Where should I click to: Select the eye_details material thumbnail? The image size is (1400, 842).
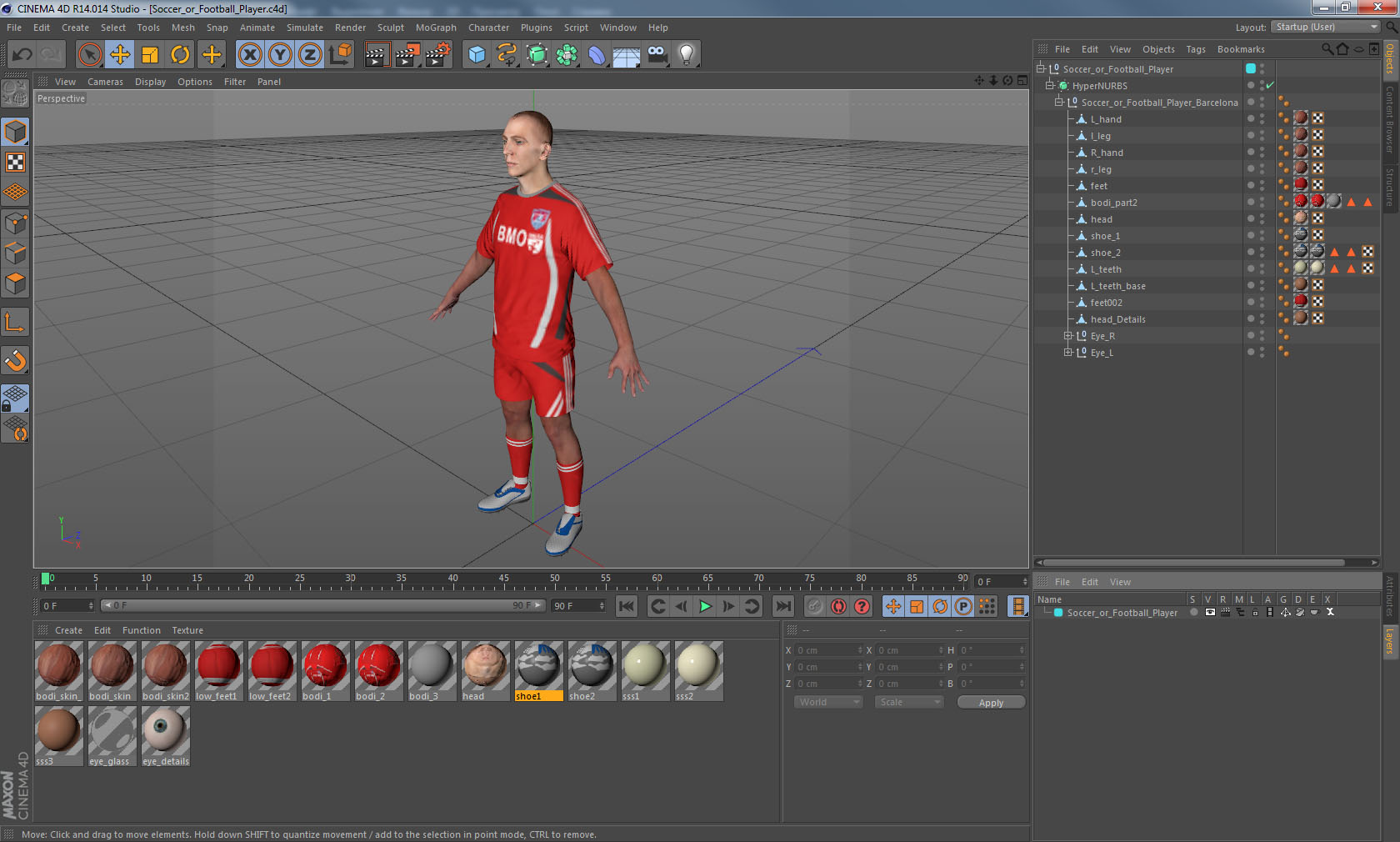pyautogui.click(x=166, y=730)
